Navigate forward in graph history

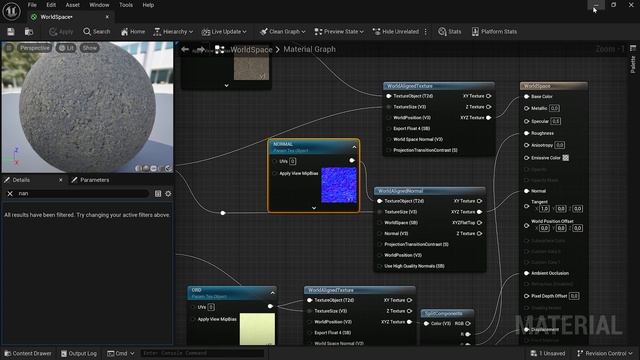[200, 49]
